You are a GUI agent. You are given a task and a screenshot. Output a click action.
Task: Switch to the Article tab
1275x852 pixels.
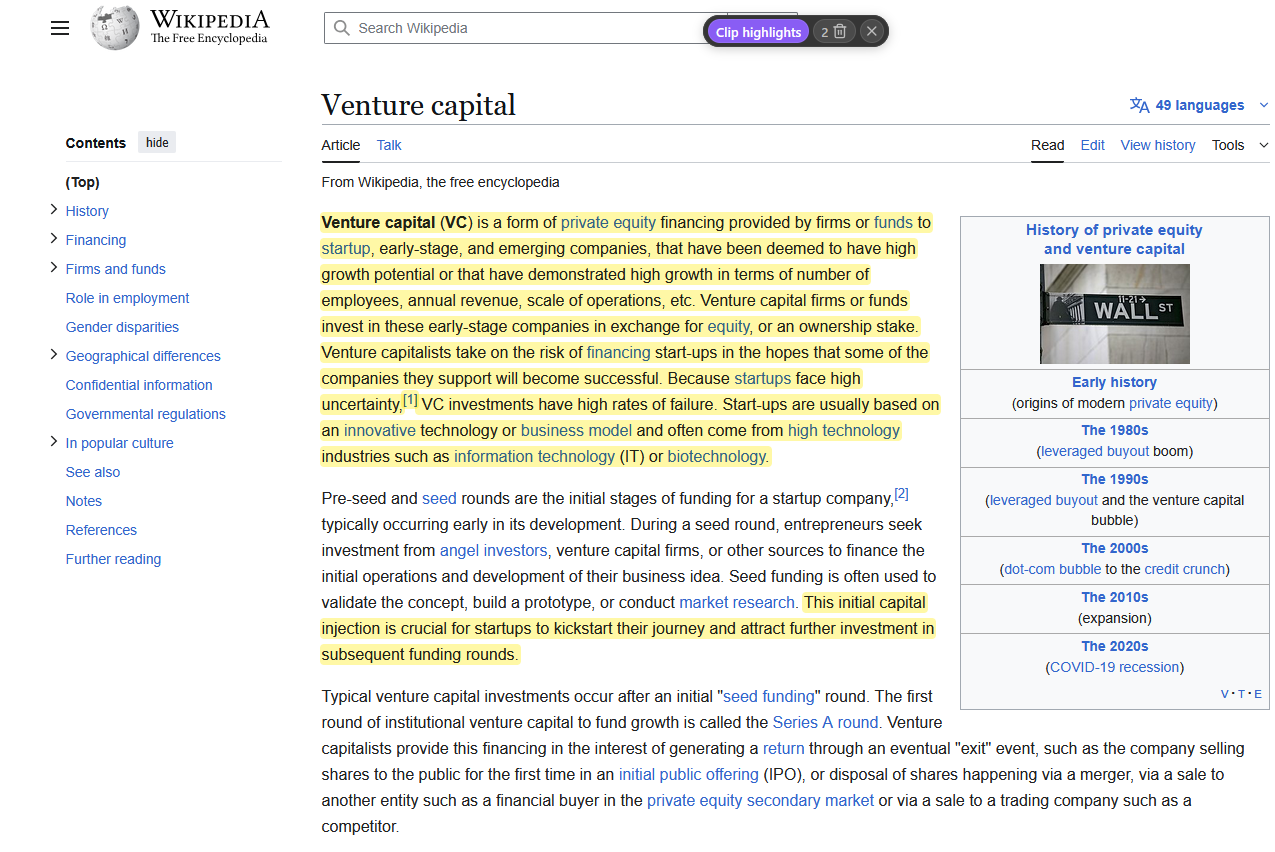pyautogui.click(x=340, y=145)
